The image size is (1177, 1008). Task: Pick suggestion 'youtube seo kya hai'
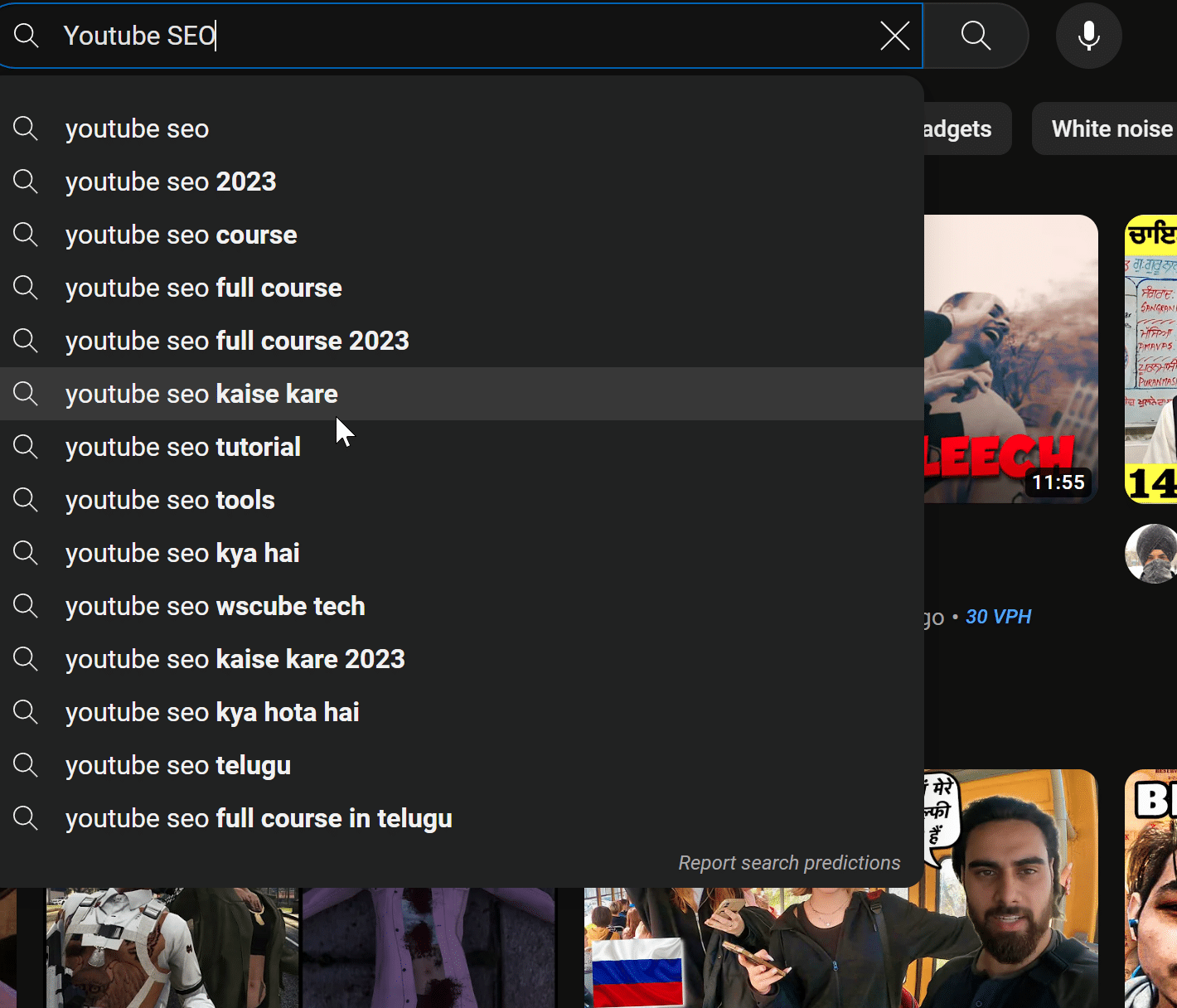tap(462, 553)
